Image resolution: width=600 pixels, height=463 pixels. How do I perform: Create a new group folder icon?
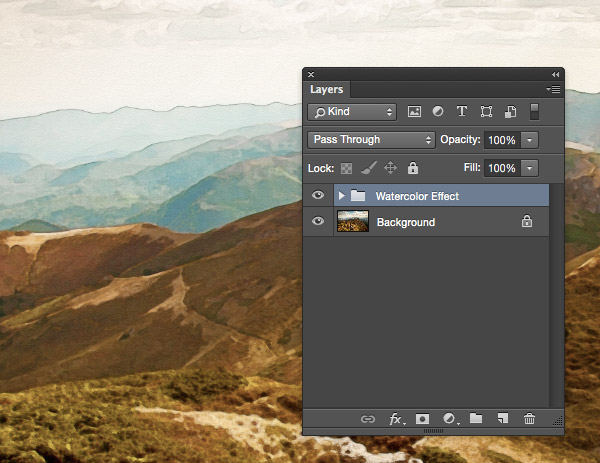click(476, 418)
